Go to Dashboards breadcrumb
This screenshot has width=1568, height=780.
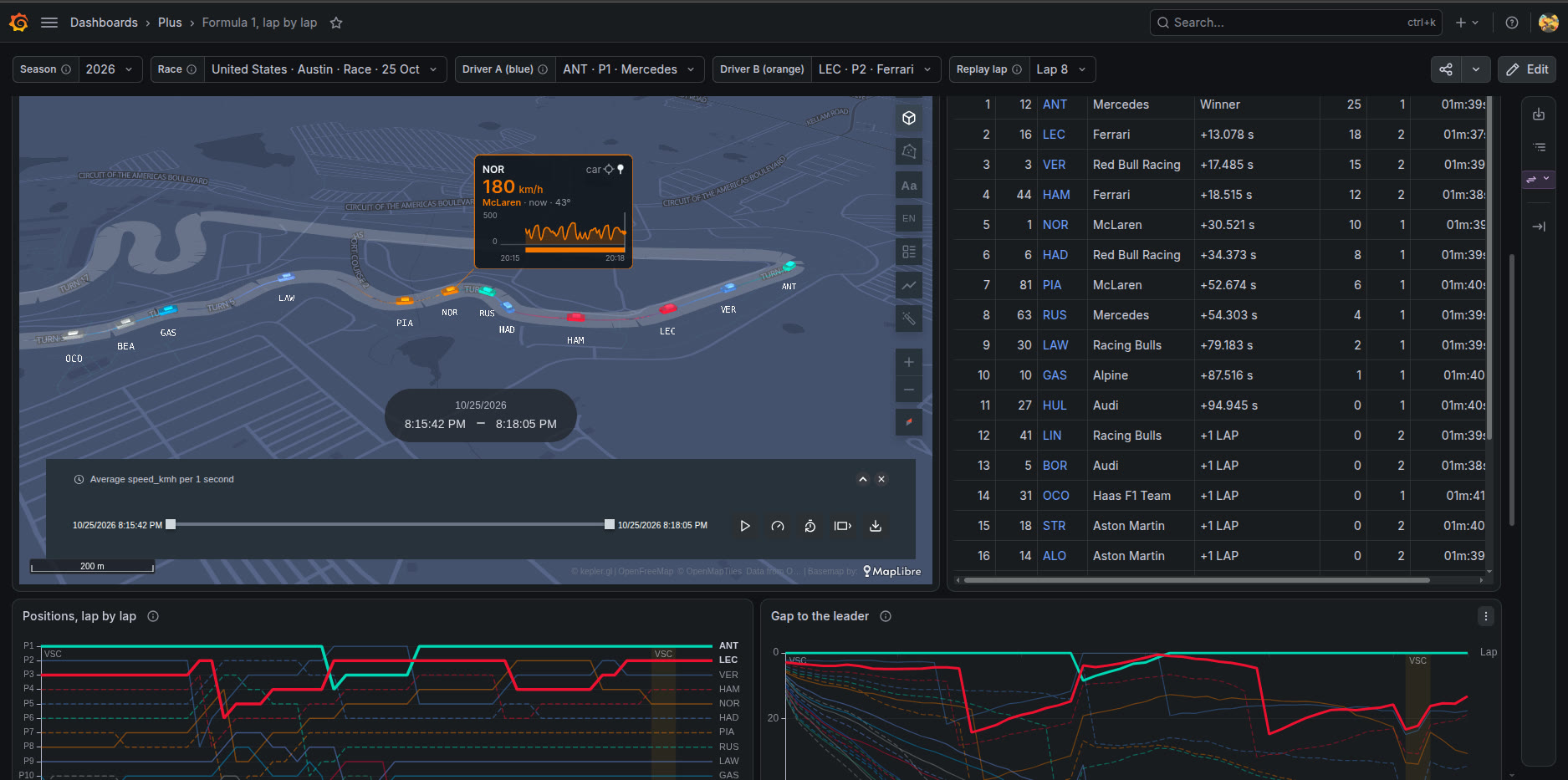[x=104, y=23]
